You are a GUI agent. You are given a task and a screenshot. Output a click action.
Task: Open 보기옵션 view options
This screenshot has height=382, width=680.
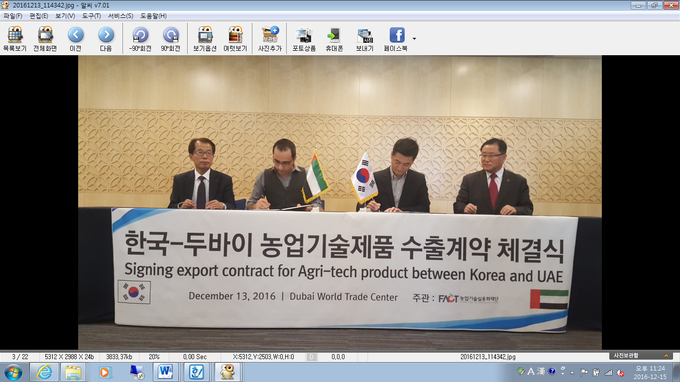205,39
